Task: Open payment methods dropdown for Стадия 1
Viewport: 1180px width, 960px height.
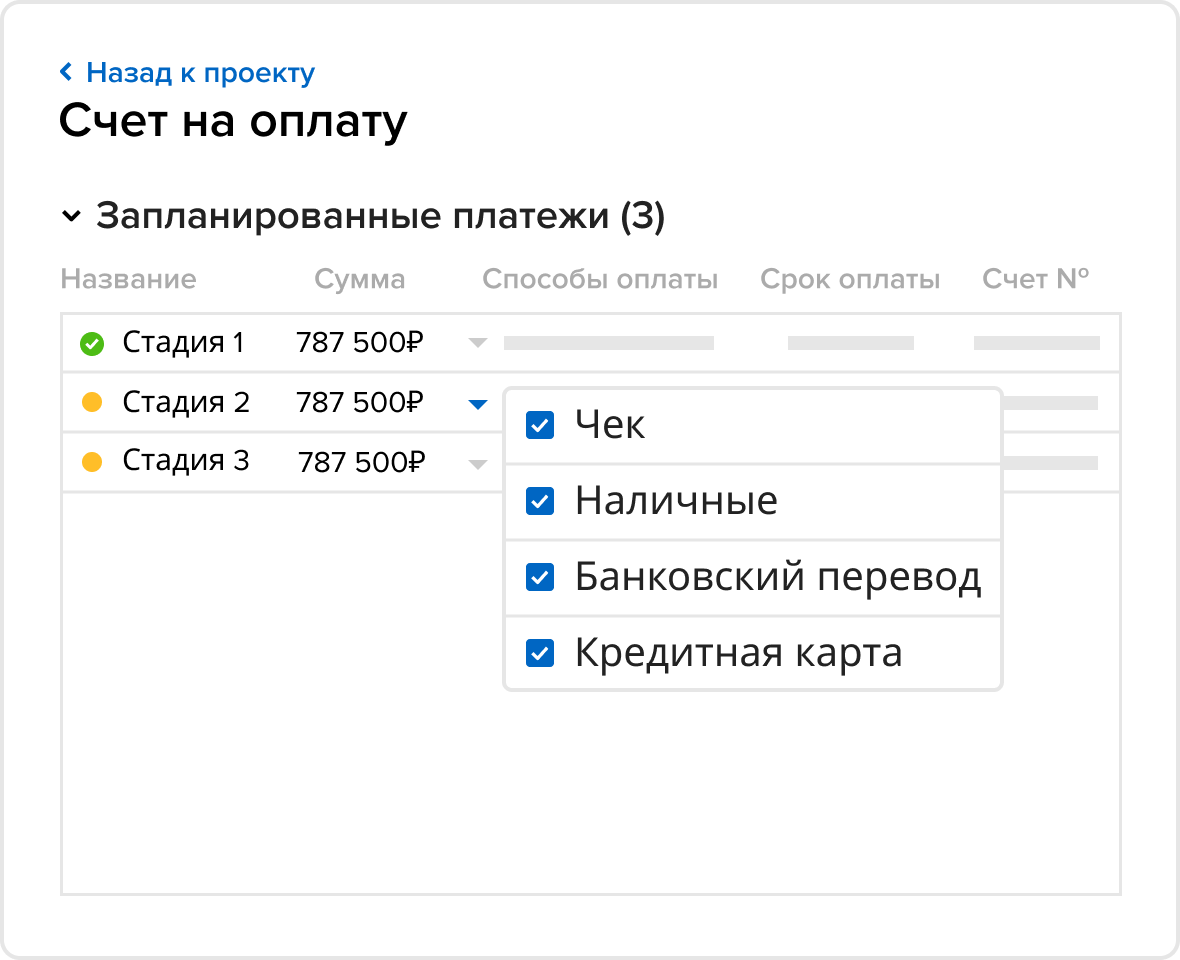Action: pos(478,343)
